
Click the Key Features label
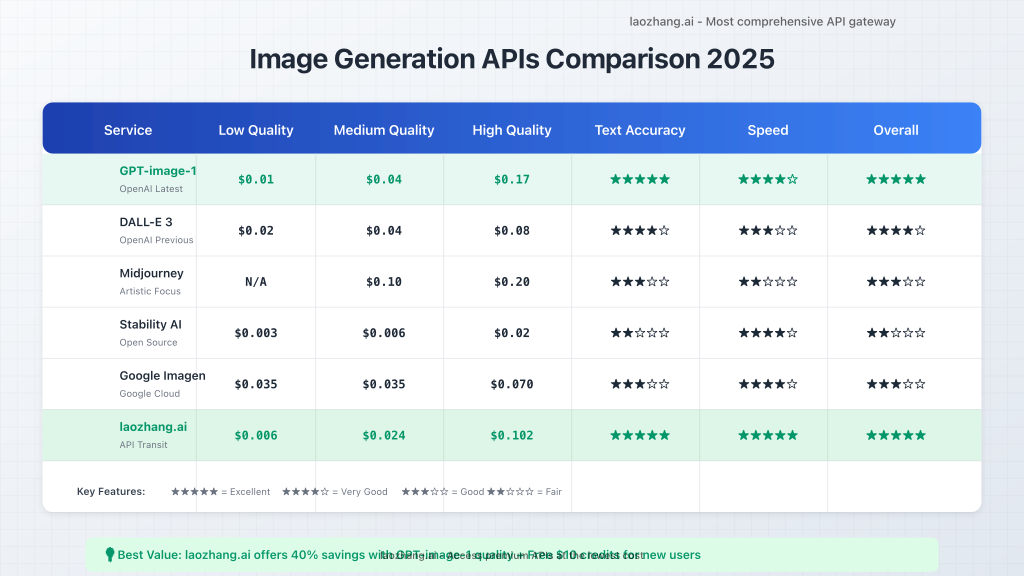click(111, 492)
